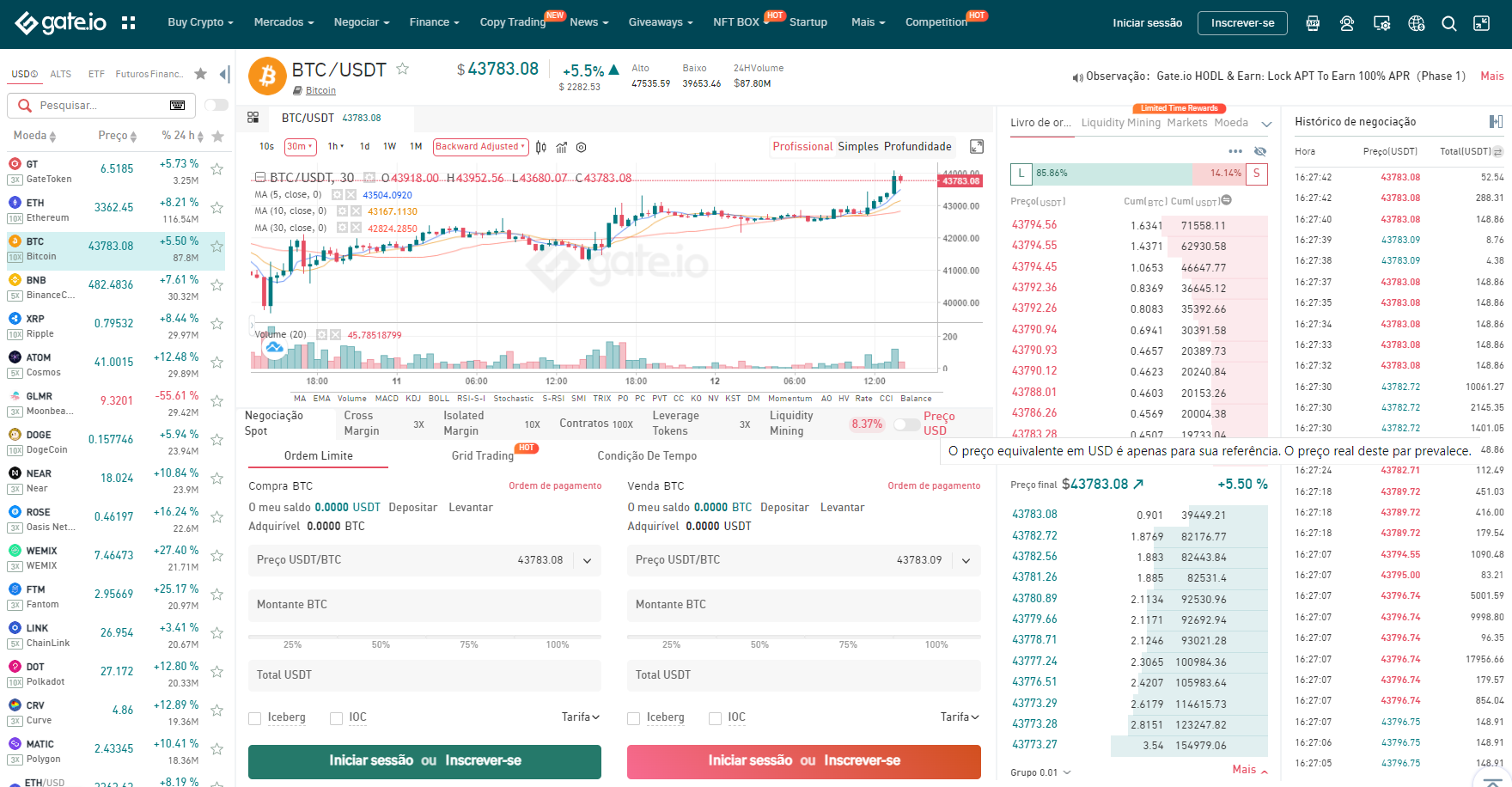Open the Mercados menu
This screenshot has height=787, width=1512.
coord(283,22)
